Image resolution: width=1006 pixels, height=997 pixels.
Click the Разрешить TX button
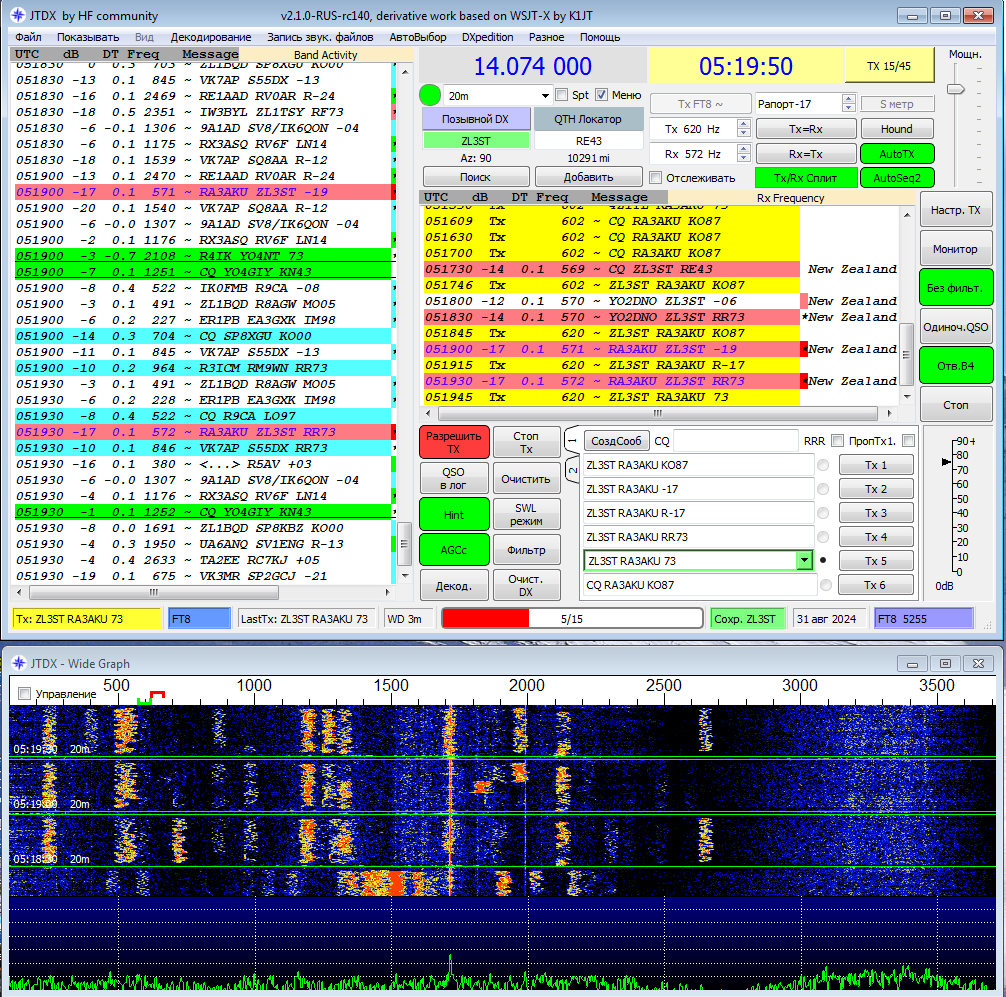tap(454, 442)
